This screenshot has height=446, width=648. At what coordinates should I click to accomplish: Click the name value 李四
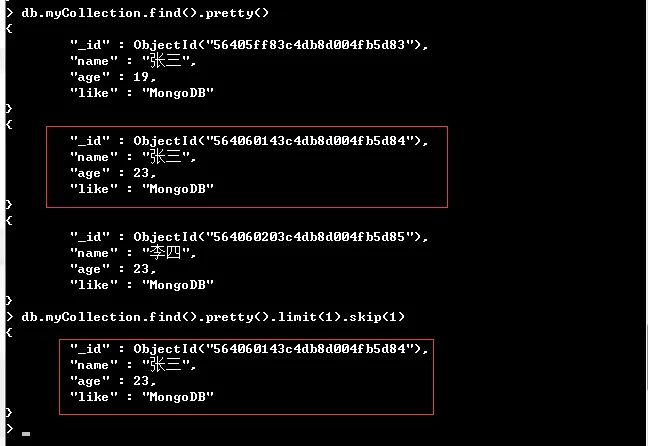tap(165, 252)
